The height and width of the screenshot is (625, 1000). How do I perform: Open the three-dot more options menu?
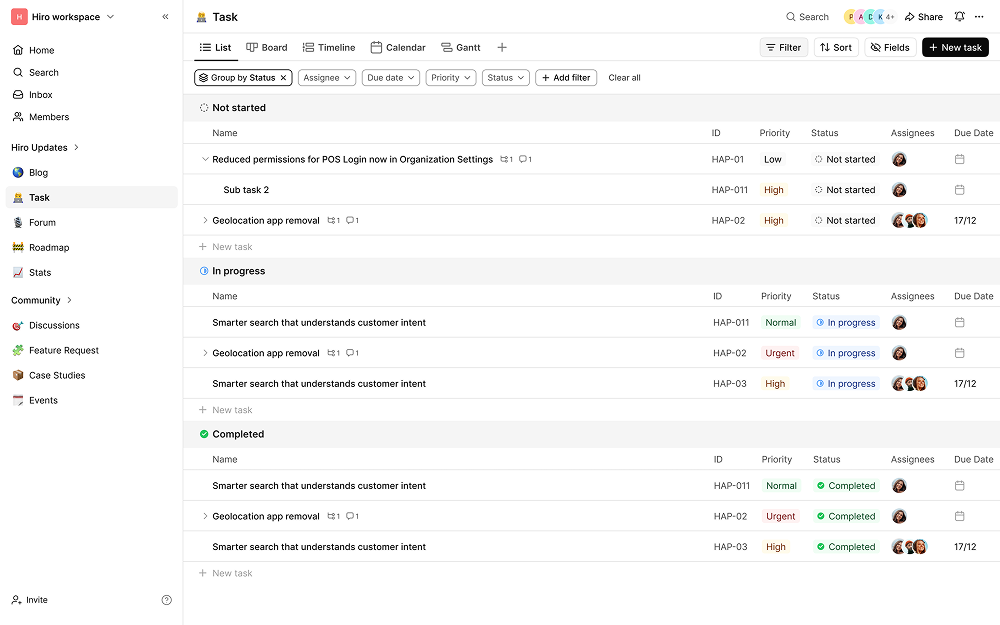point(979,17)
